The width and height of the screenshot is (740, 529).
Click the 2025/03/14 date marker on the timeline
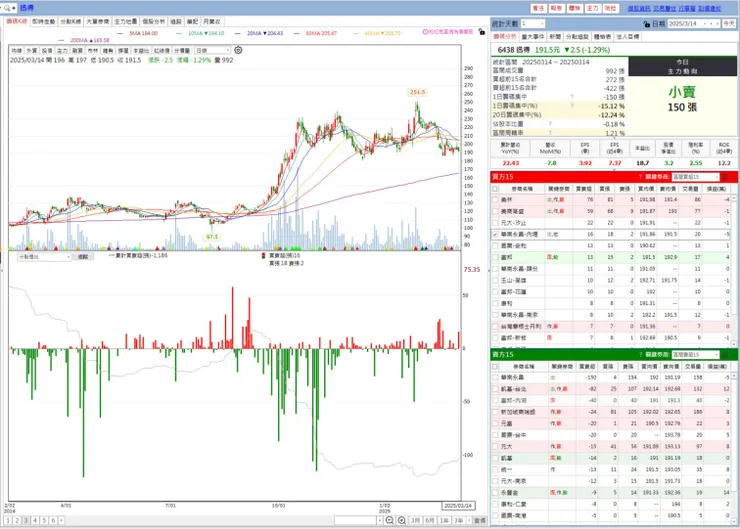458,505
